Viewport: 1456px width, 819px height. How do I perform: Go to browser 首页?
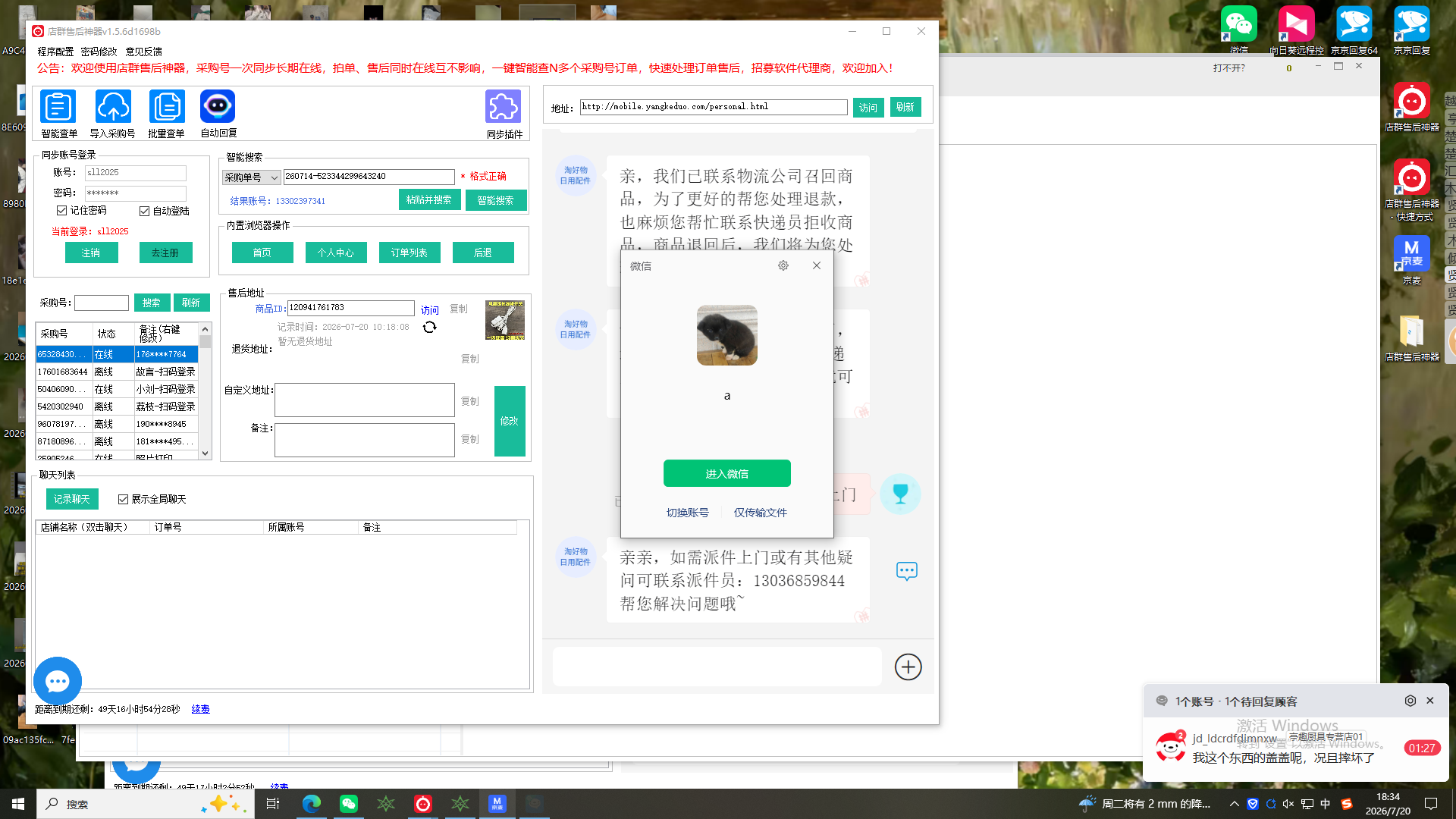click(x=262, y=253)
